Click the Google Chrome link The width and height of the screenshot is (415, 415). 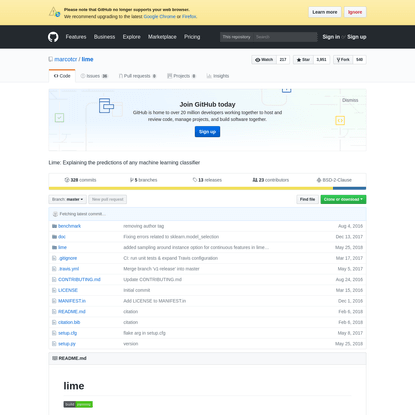pyautogui.click(x=160, y=16)
